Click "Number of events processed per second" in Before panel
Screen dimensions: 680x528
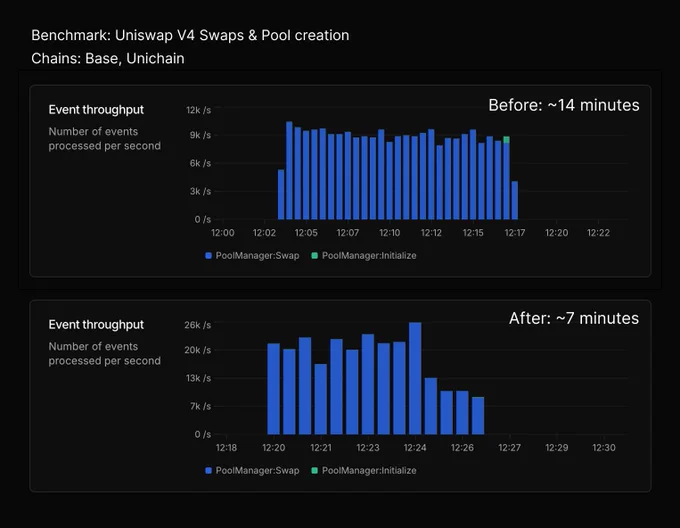(x=105, y=139)
